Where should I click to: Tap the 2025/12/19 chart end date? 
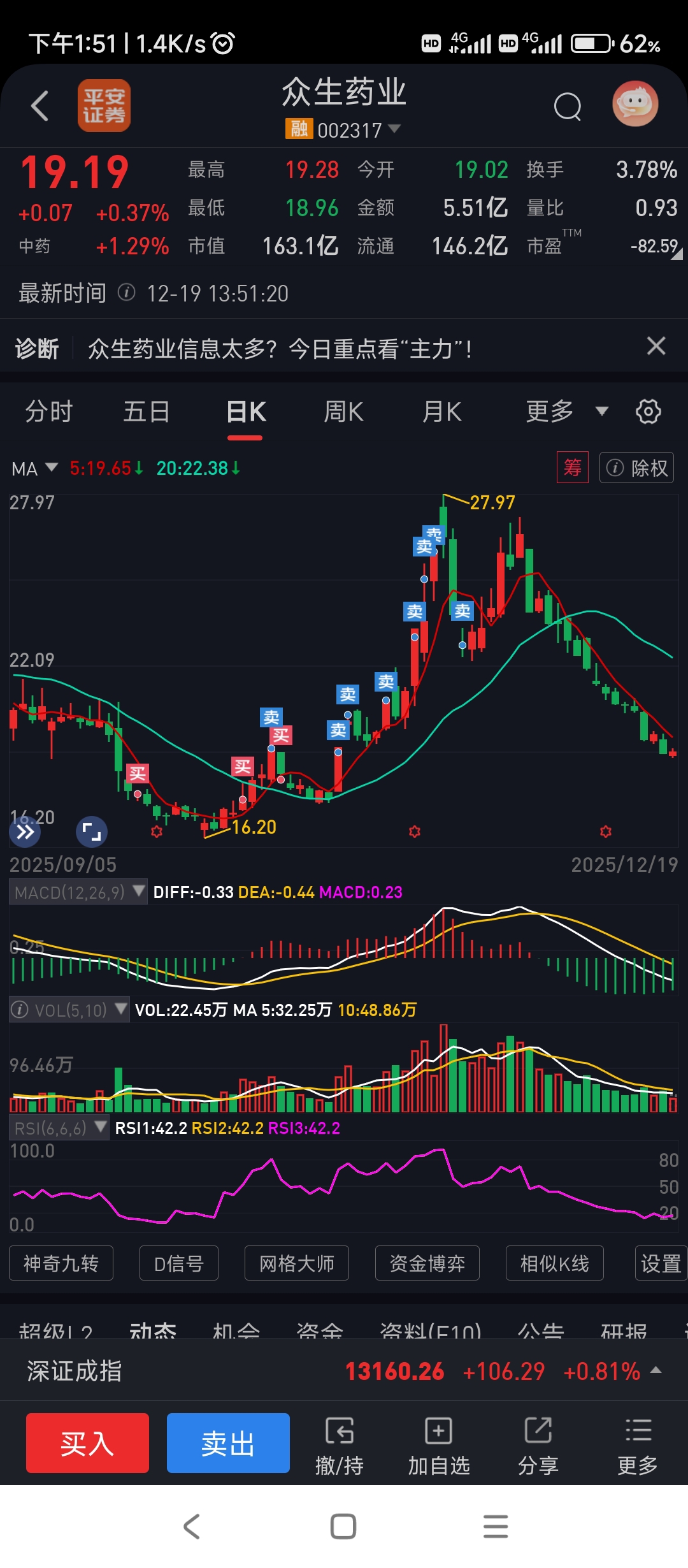624,864
